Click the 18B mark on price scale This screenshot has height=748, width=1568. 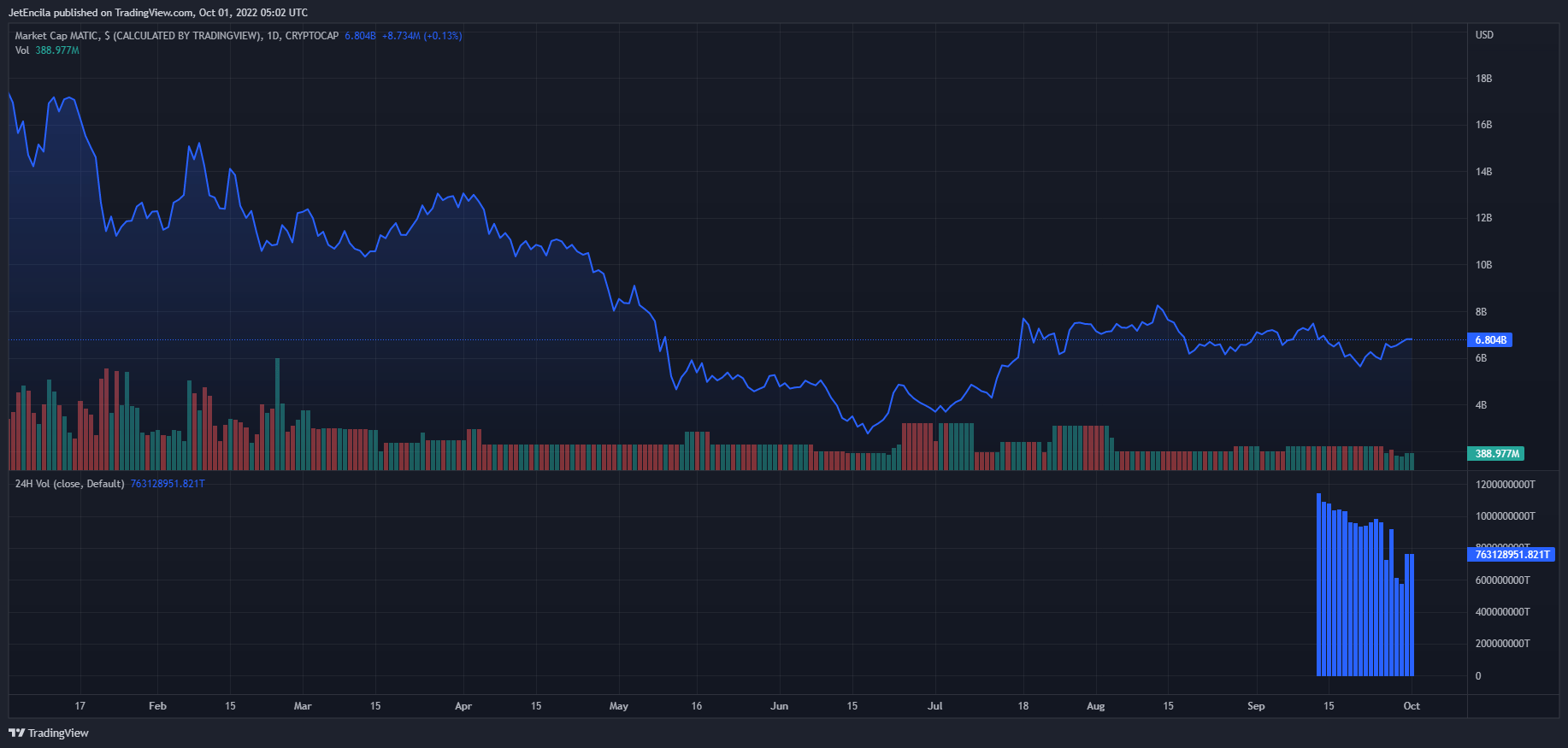click(x=1483, y=79)
